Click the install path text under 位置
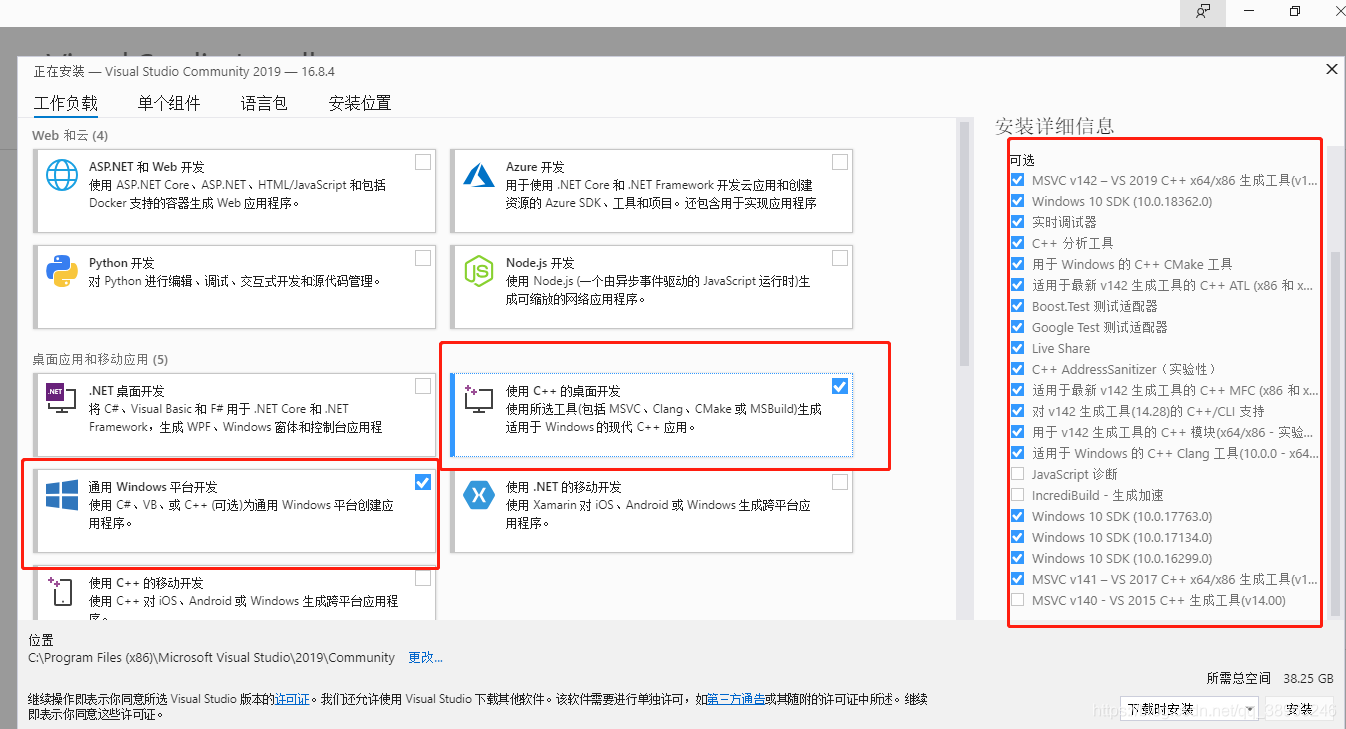 (x=212, y=657)
